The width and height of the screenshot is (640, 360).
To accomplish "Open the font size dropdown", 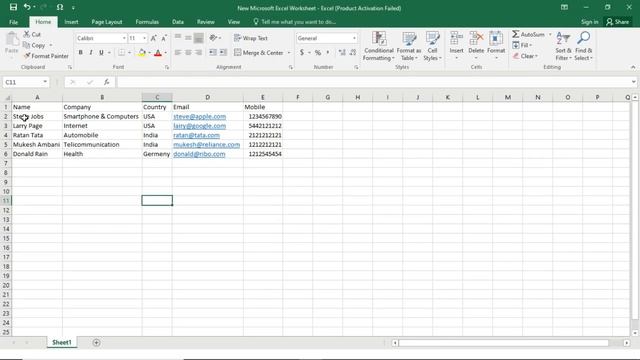I will coord(144,38).
